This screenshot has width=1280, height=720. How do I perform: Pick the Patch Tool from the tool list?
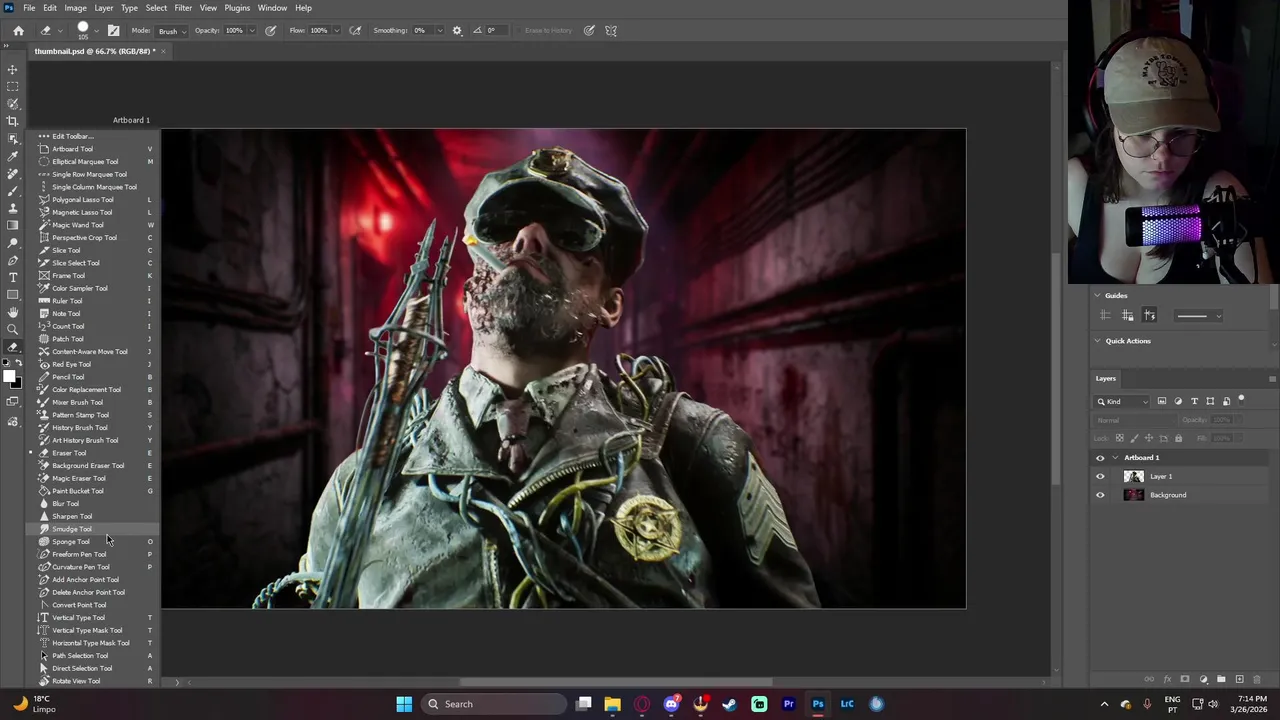[x=67, y=339]
